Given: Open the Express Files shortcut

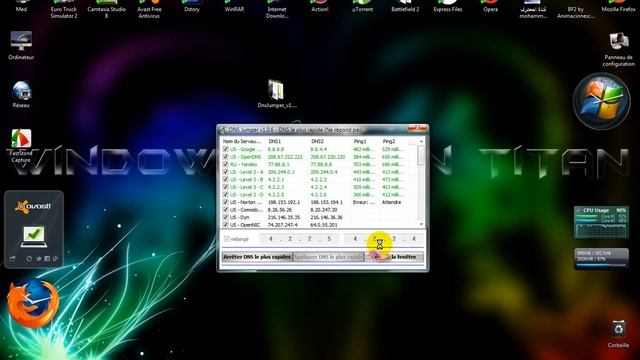Looking at the screenshot, I should tap(448, 6).
